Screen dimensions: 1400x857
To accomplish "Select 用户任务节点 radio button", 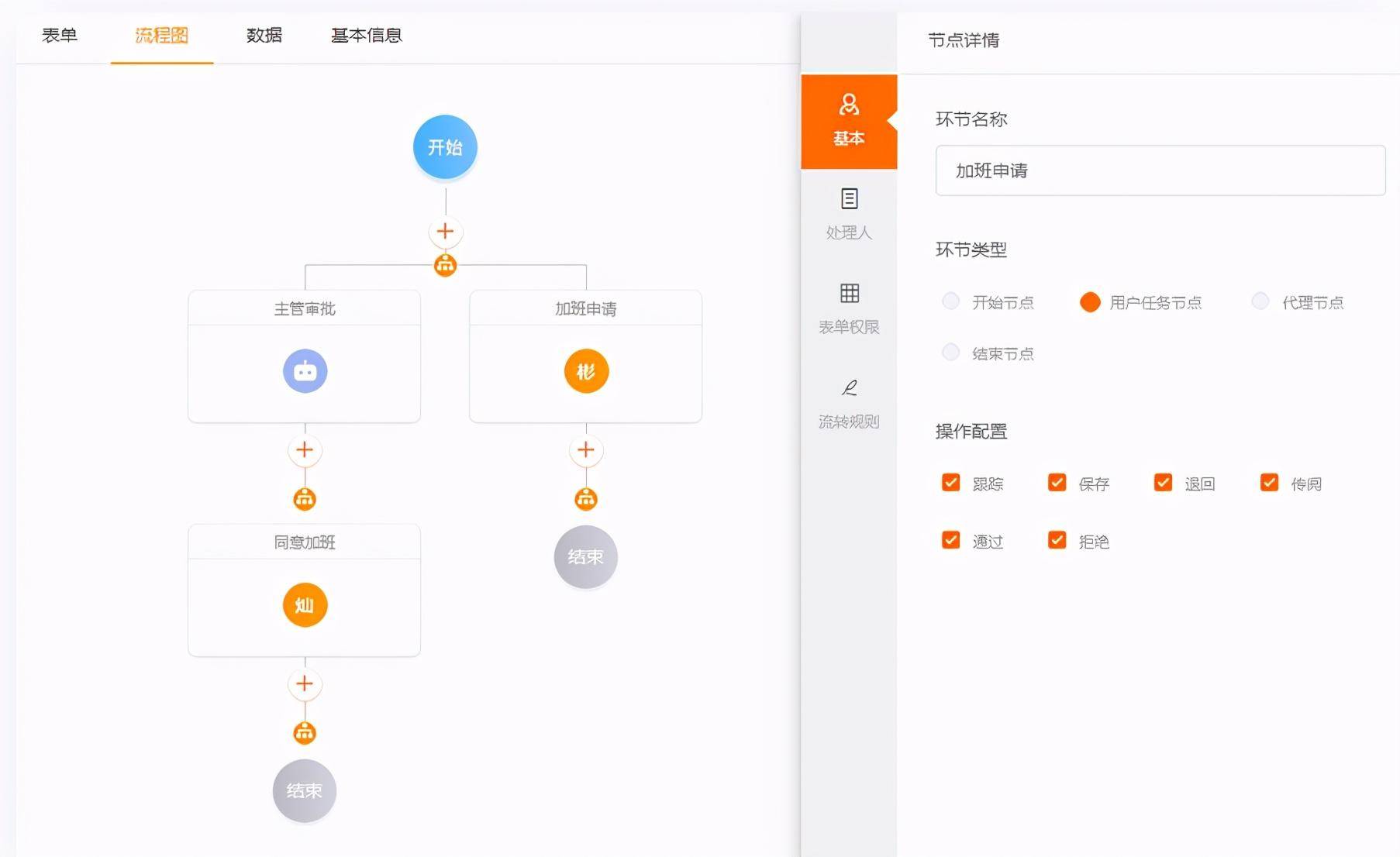I will click(1090, 302).
